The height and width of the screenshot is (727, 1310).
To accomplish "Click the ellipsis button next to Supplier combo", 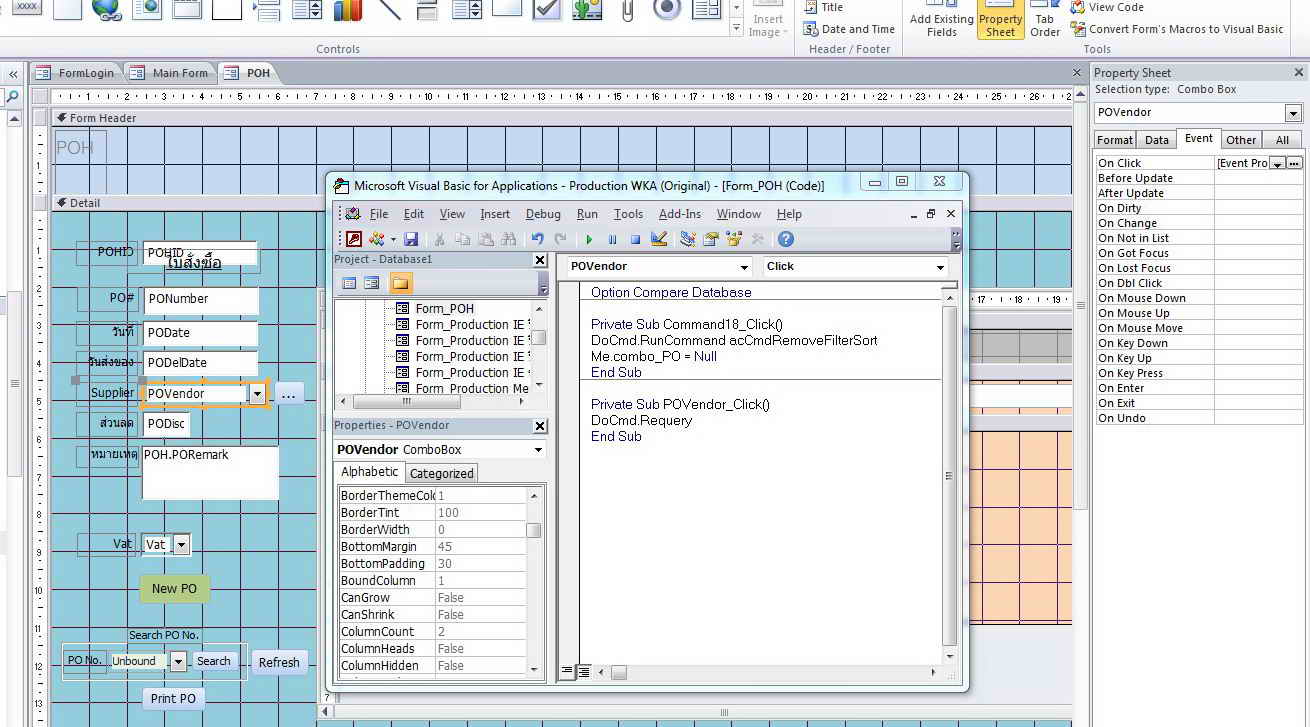I will (x=289, y=394).
